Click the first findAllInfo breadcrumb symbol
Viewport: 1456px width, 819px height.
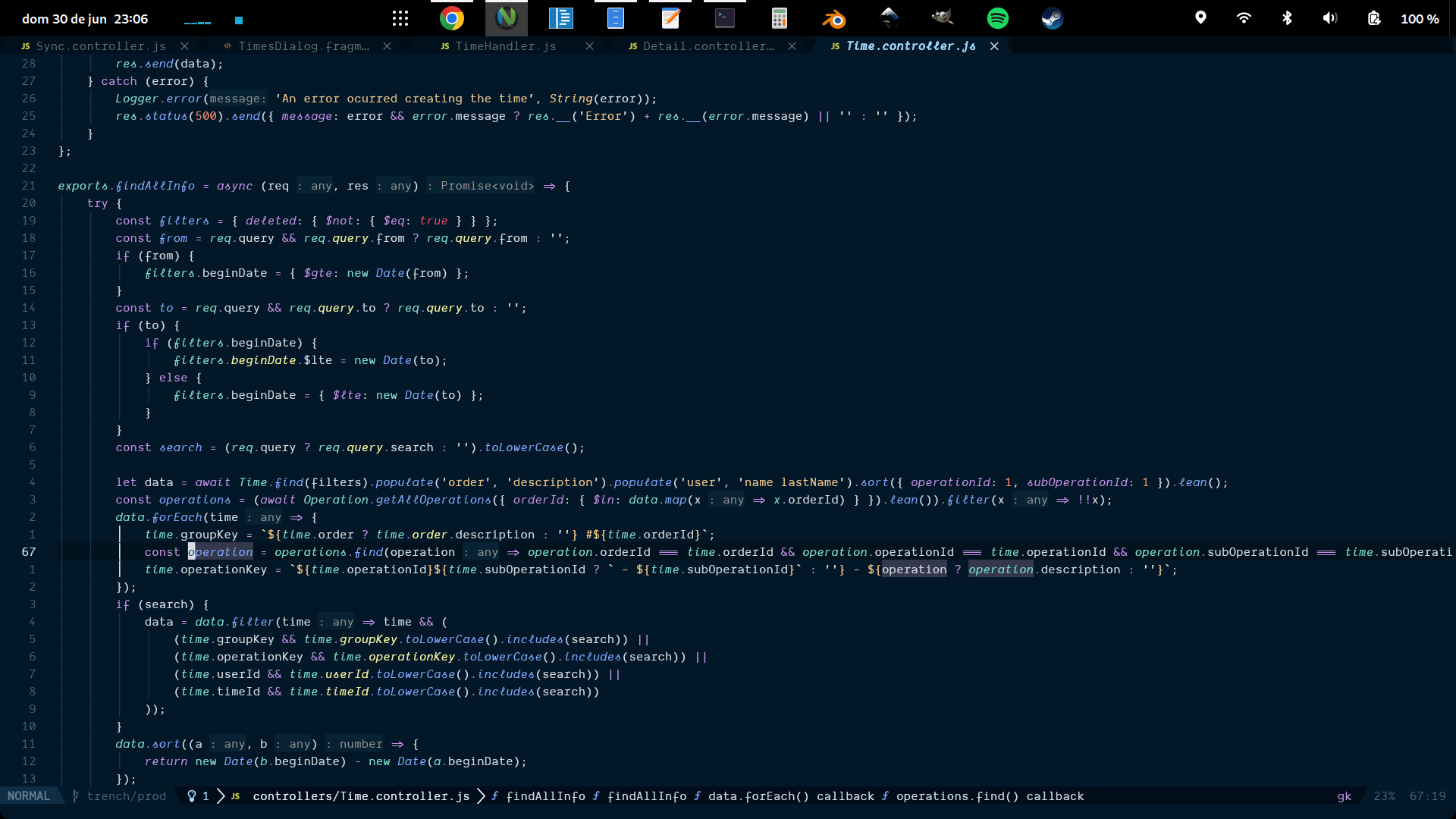pyautogui.click(x=545, y=796)
